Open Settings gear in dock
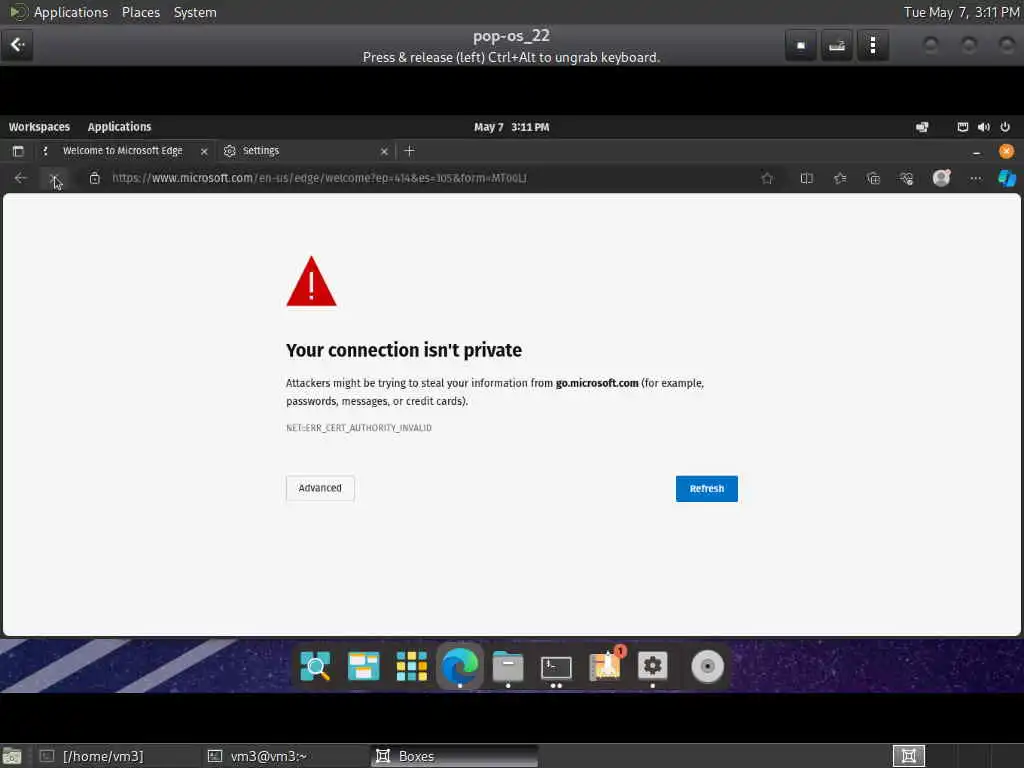Screen dimensions: 1024x768 (652, 666)
